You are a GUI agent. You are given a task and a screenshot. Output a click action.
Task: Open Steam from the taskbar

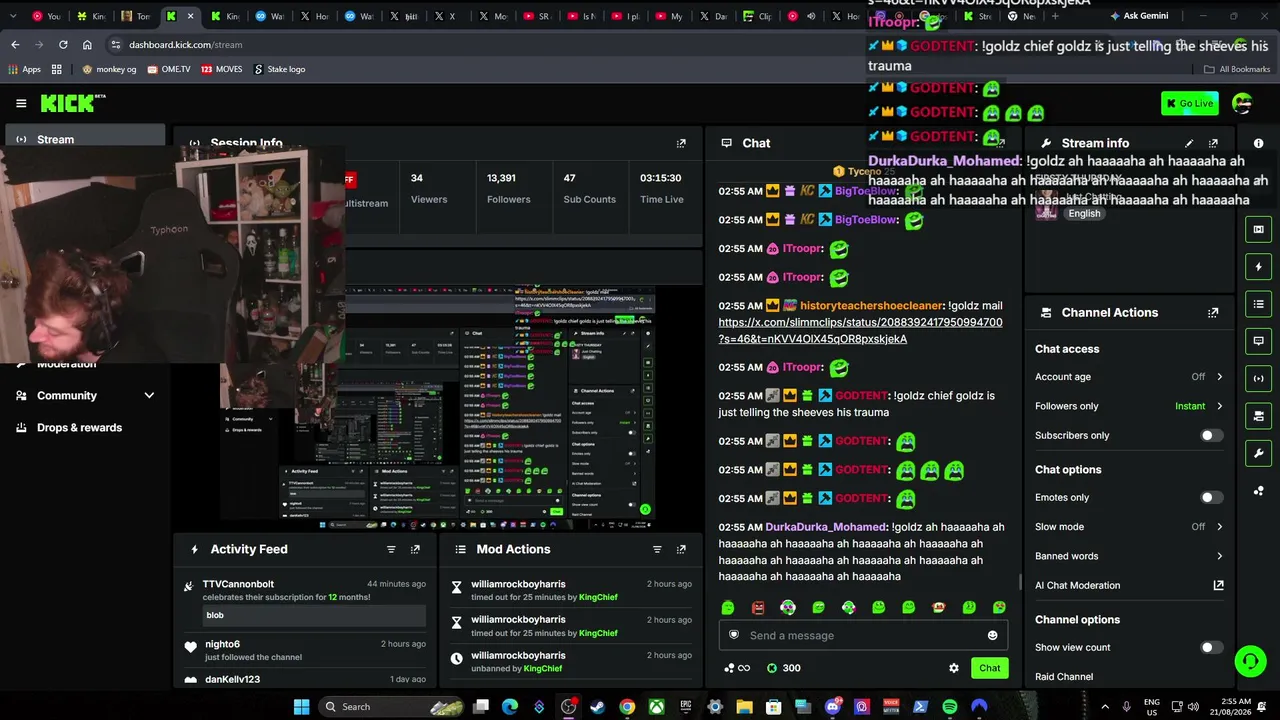tap(597, 707)
